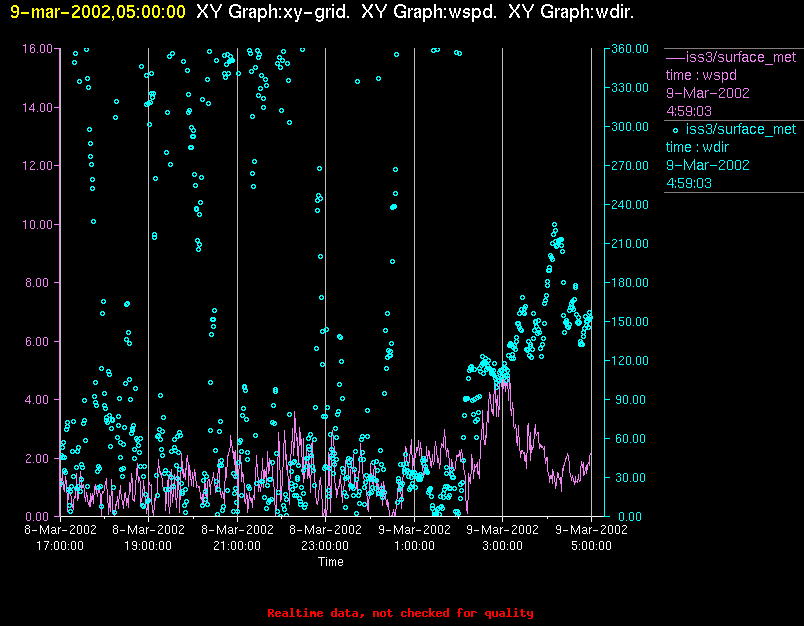Click the 8-Mar-2002 23:00:00 time axis label
The height and width of the screenshot is (626, 804).
[325, 537]
